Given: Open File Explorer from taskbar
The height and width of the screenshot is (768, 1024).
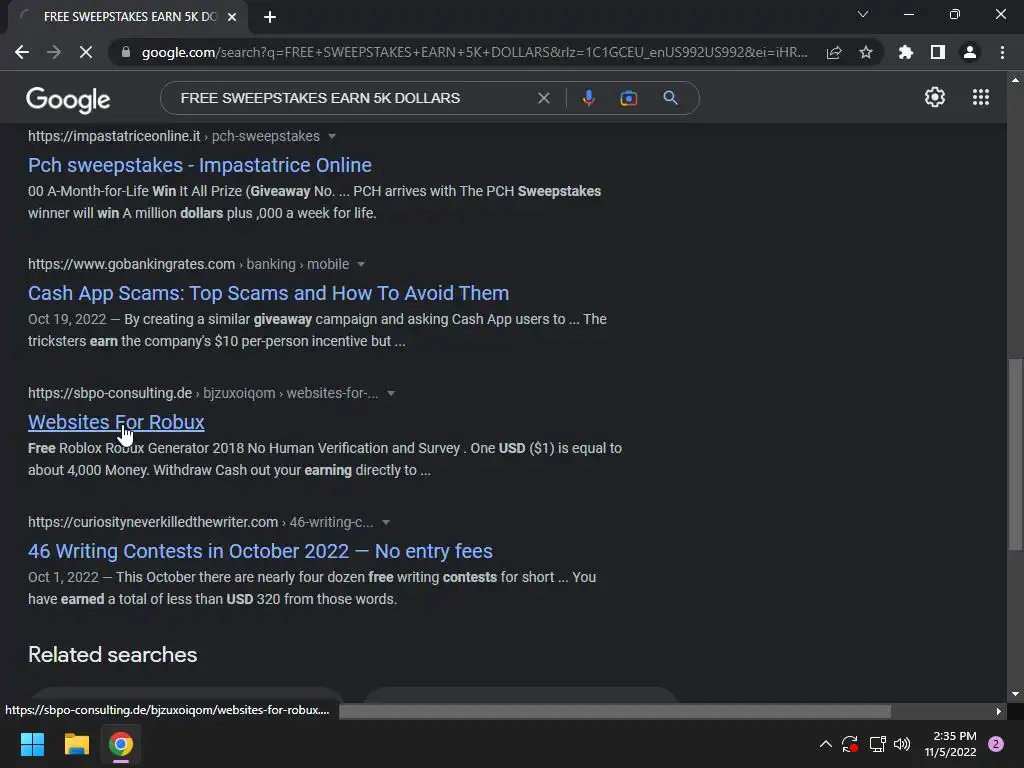Looking at the screenshot, I should tap(76, 744).
